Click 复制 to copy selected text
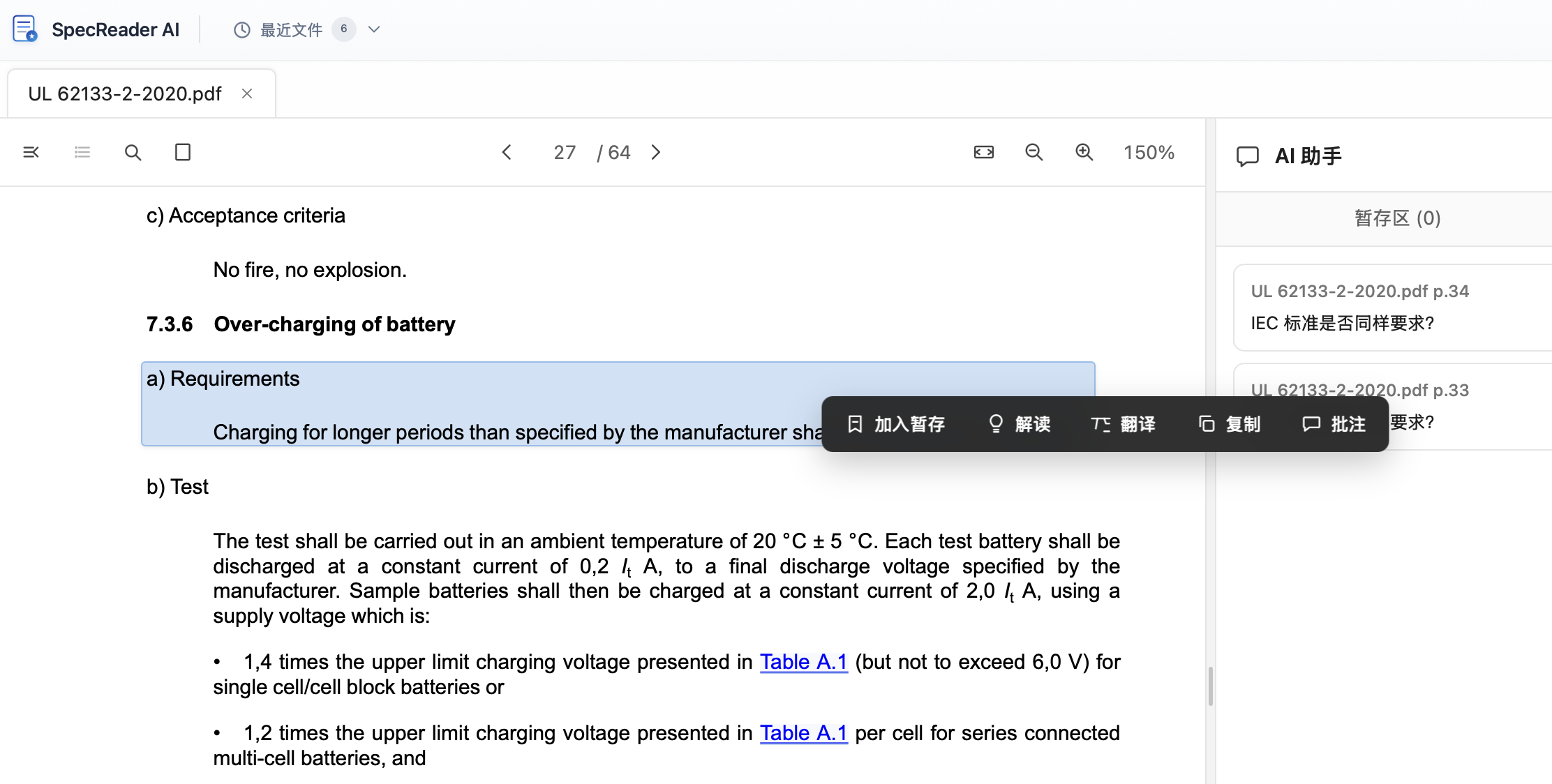Image resolution: width=1552 pixels, height=784 pixels. [x=1229, y=424]
